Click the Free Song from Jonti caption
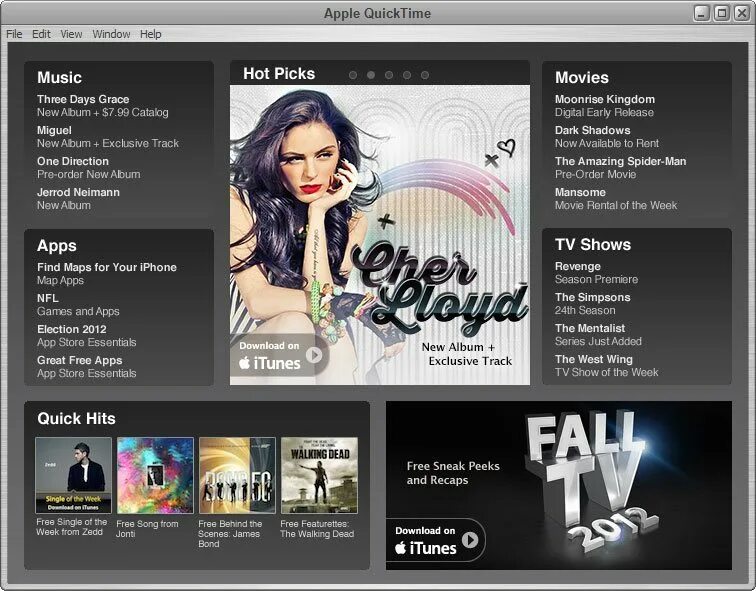 point(147,529)
